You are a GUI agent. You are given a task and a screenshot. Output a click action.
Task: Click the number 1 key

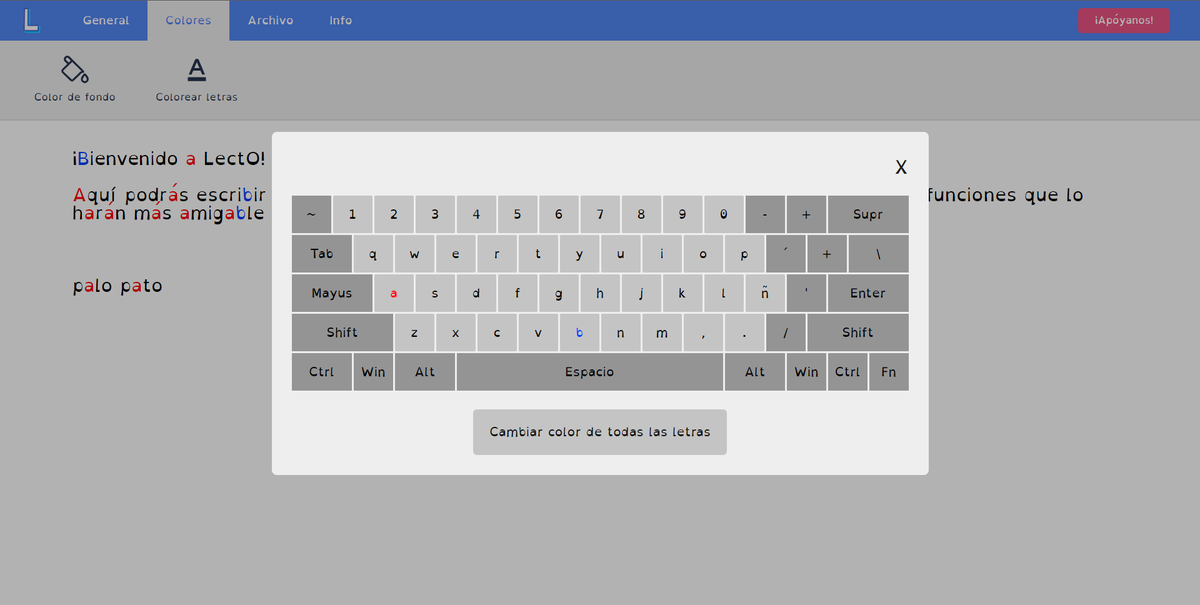coord(352,214)
